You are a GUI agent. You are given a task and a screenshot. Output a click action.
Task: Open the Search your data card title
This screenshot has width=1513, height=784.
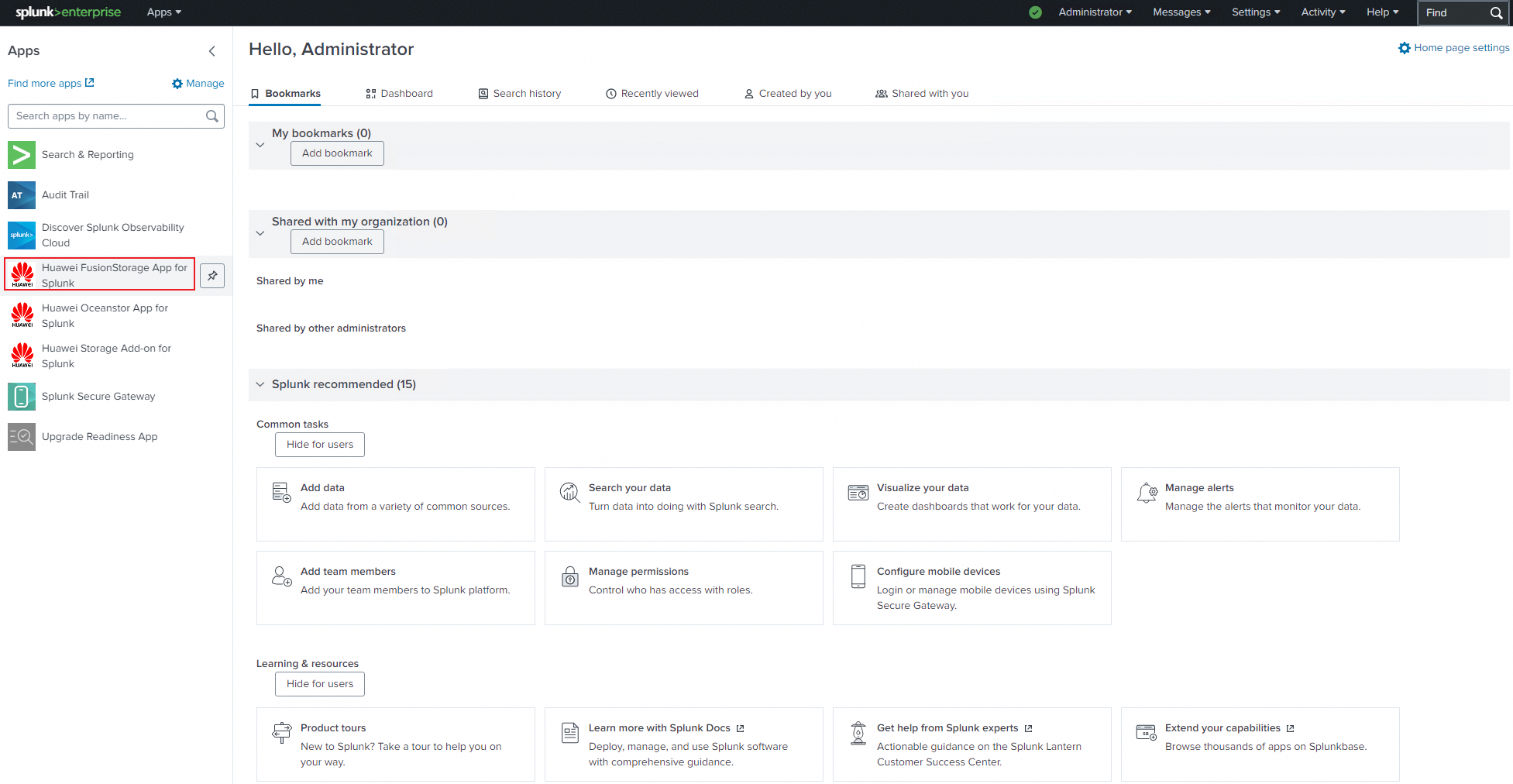(630, 488)
